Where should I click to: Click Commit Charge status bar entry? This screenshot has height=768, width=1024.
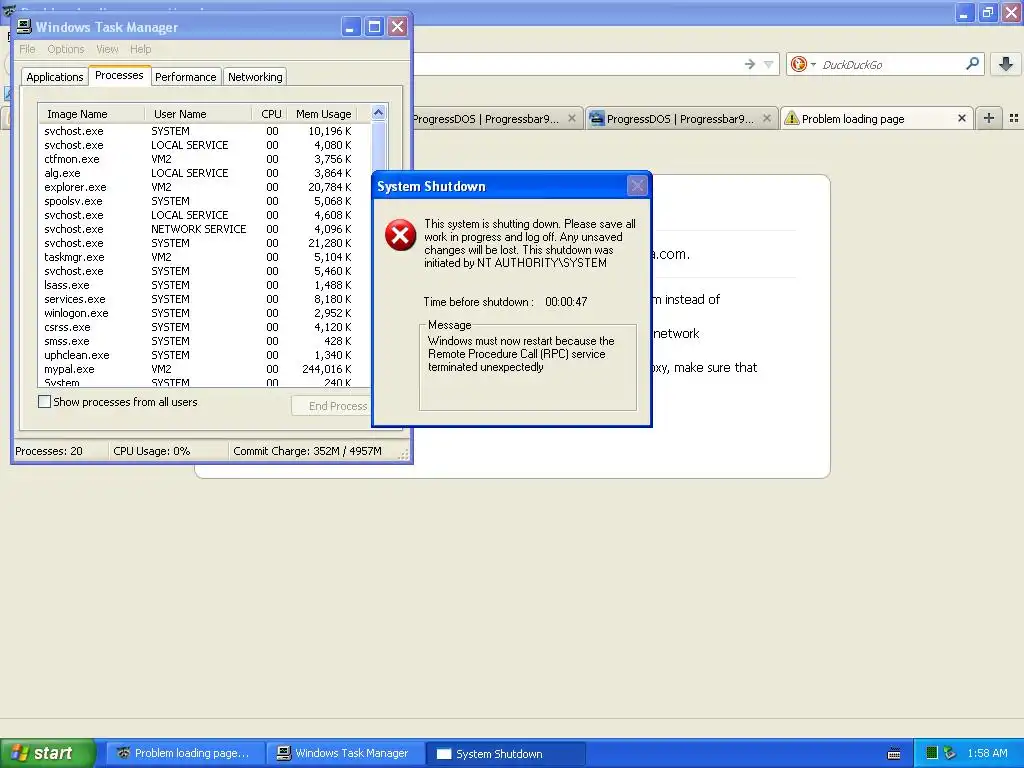(x=308, y=451)
